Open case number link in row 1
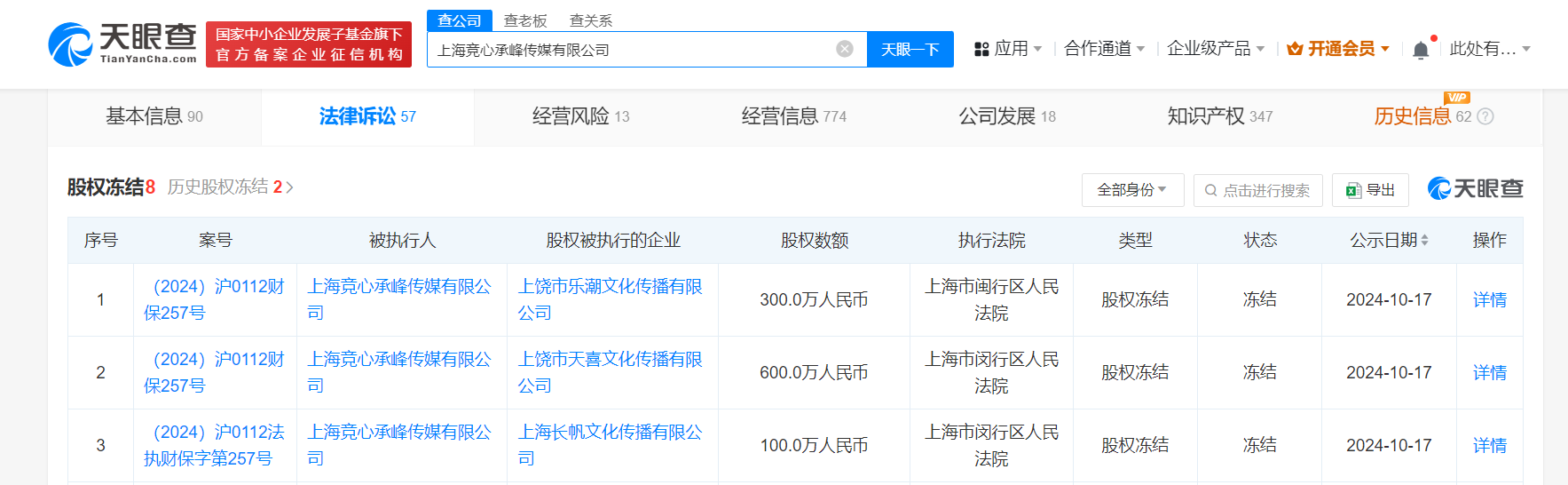Image resolution: width=1568 pixels, height=485 pixels. pyautogui.click(x=215, y=299)
